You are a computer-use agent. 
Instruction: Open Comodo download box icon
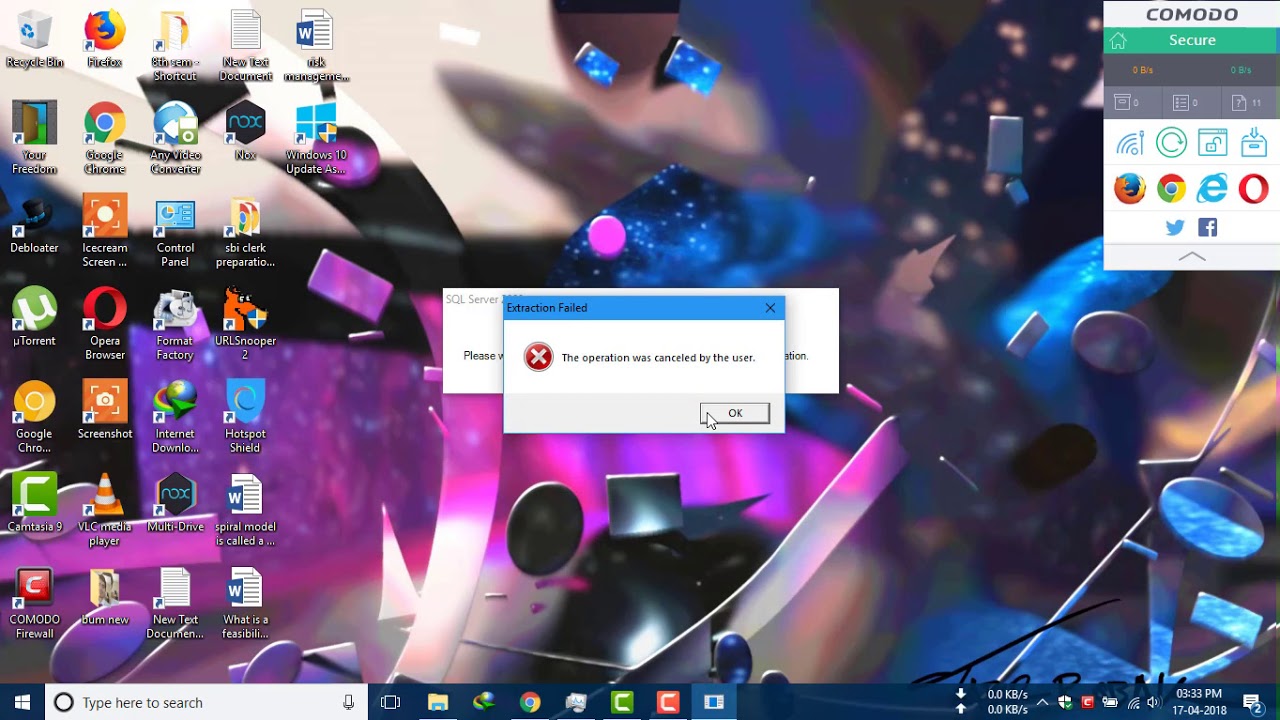(x=1253, y=143)
